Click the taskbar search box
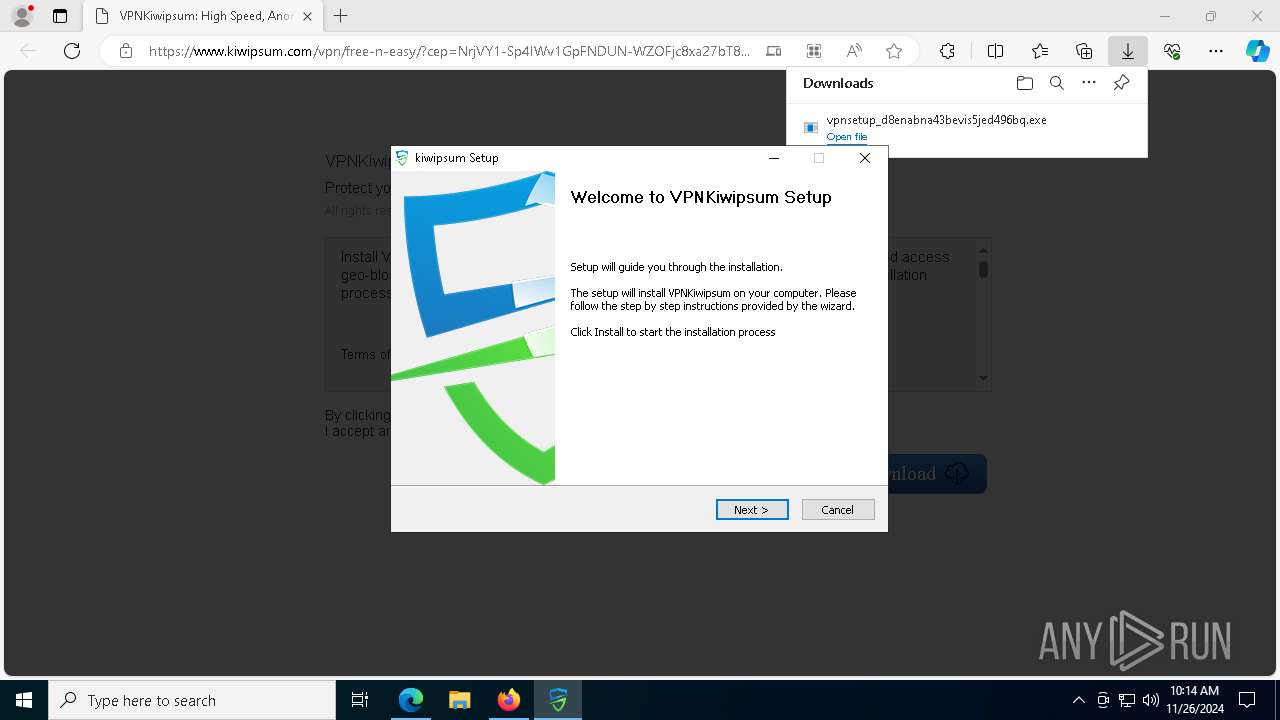 [x=192, y=700]
